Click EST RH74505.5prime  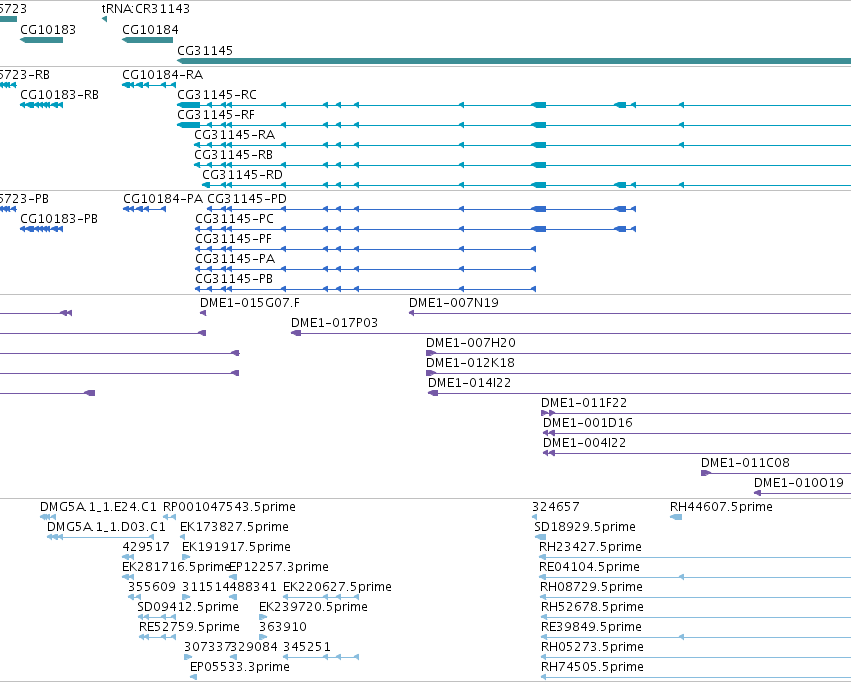[592, 667]
